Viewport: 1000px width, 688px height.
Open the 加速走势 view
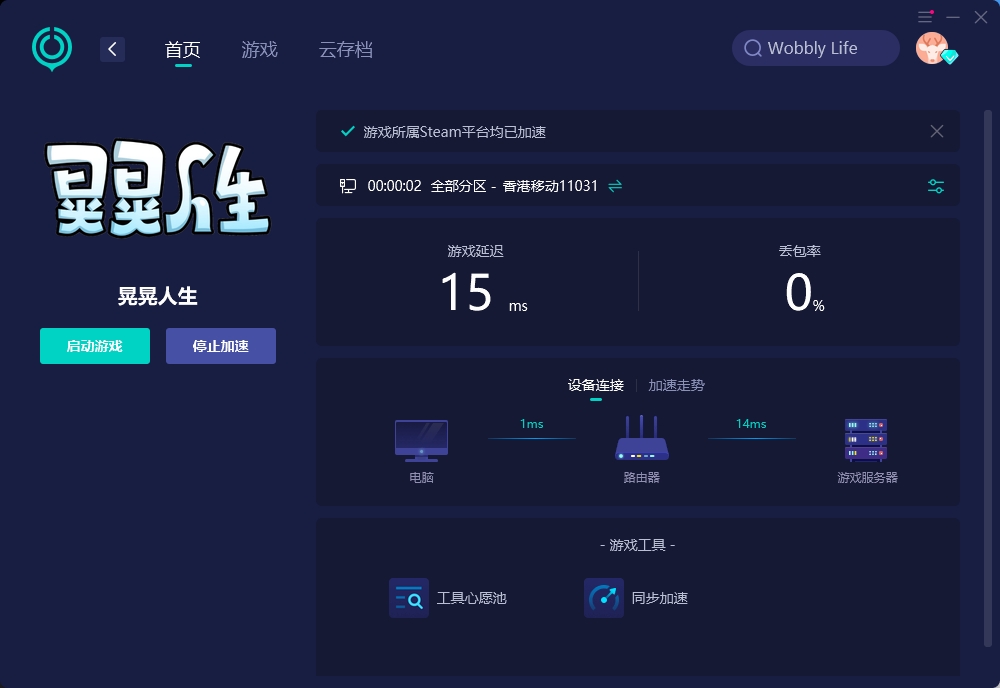(x=676, y=384)
